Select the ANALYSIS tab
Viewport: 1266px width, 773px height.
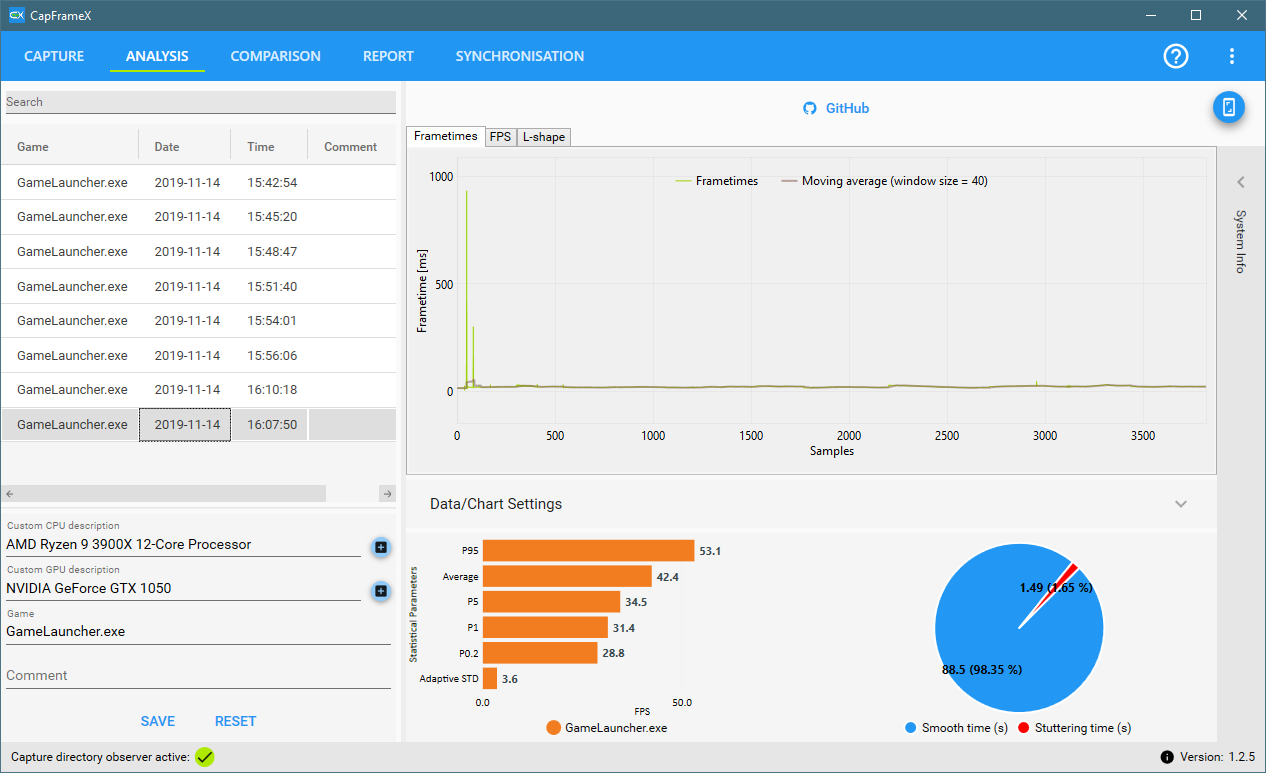tap(157, 56)
